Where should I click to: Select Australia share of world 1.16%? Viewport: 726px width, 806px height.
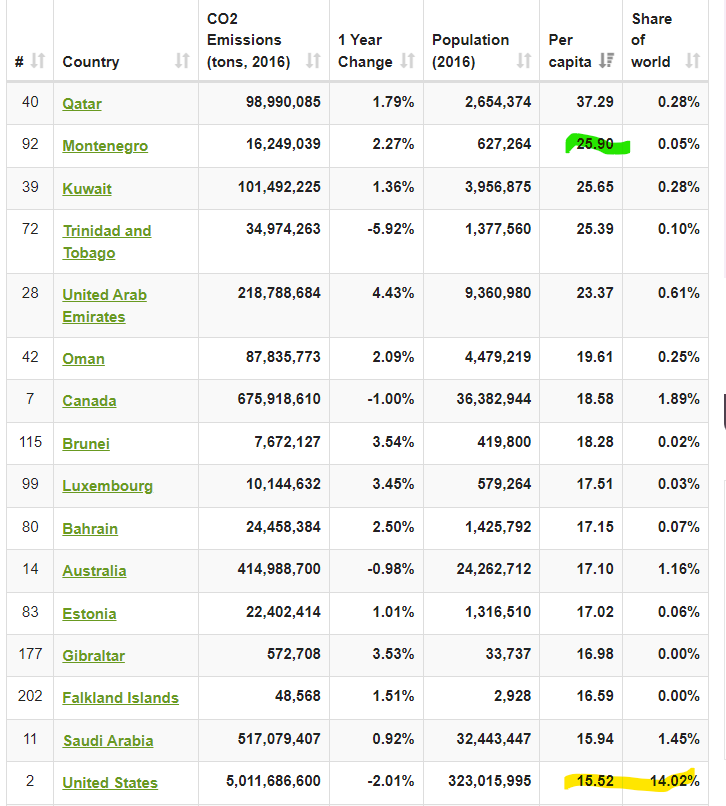click(679, 569)
